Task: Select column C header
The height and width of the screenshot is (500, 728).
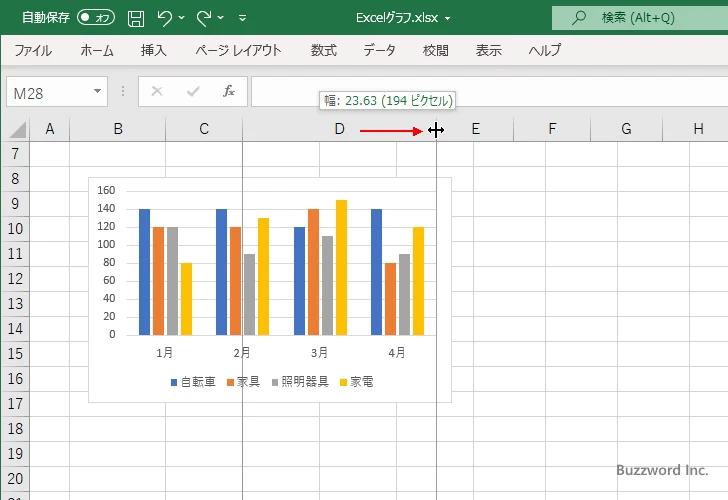Action: click(204, 129)
